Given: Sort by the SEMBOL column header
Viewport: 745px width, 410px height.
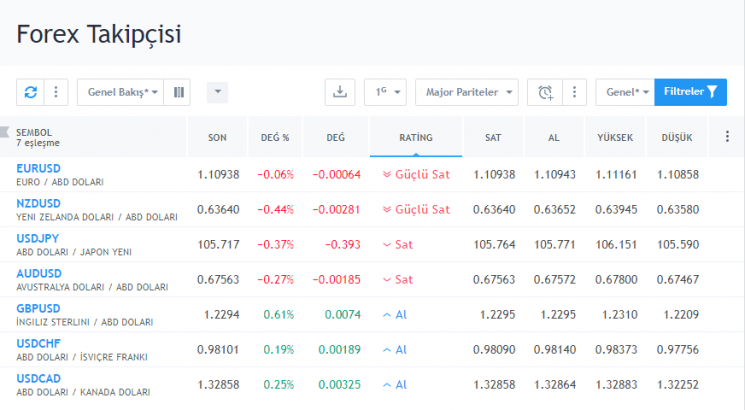Looking at the screenshot, I should pyautogui.click(x=34, y=133).
